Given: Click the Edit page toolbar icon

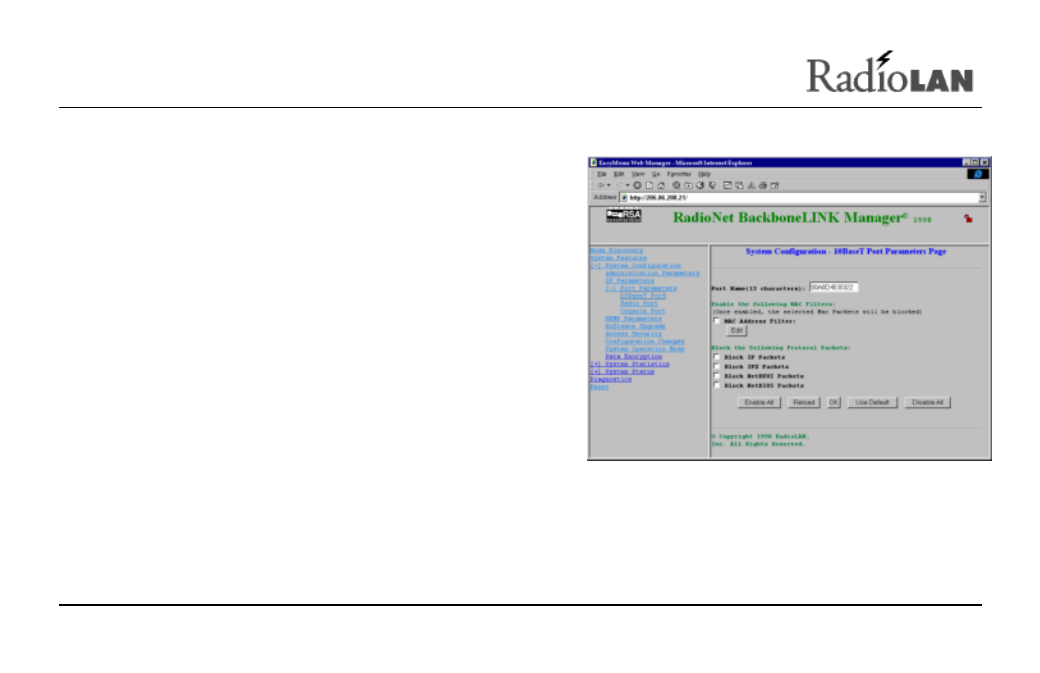Looking at the screenshot, I should pyautogui.click(x=775, y=186).
